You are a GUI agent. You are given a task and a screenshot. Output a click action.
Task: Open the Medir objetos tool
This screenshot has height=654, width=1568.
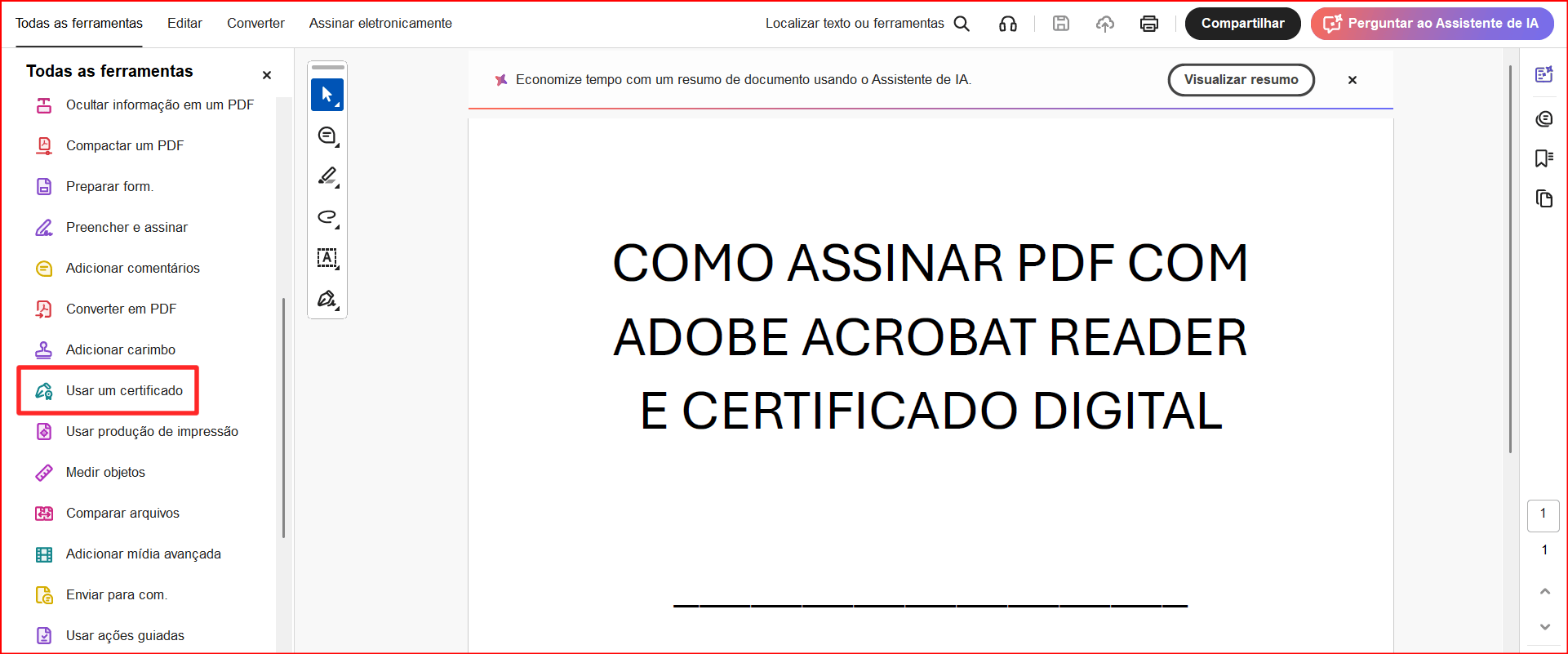click(x=90, y=472)
